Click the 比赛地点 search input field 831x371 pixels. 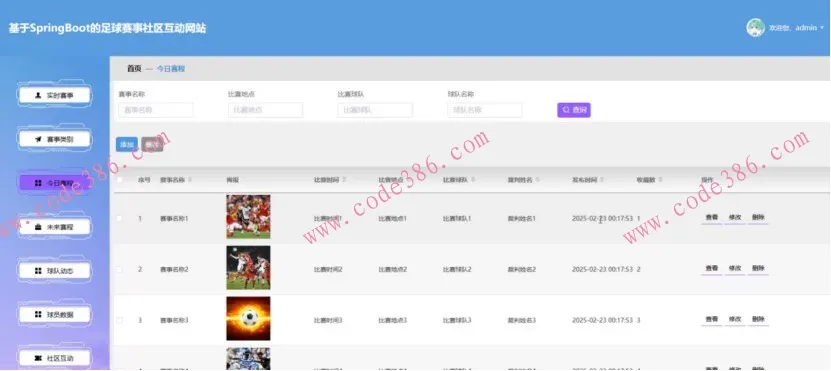[x=266, y=110]
